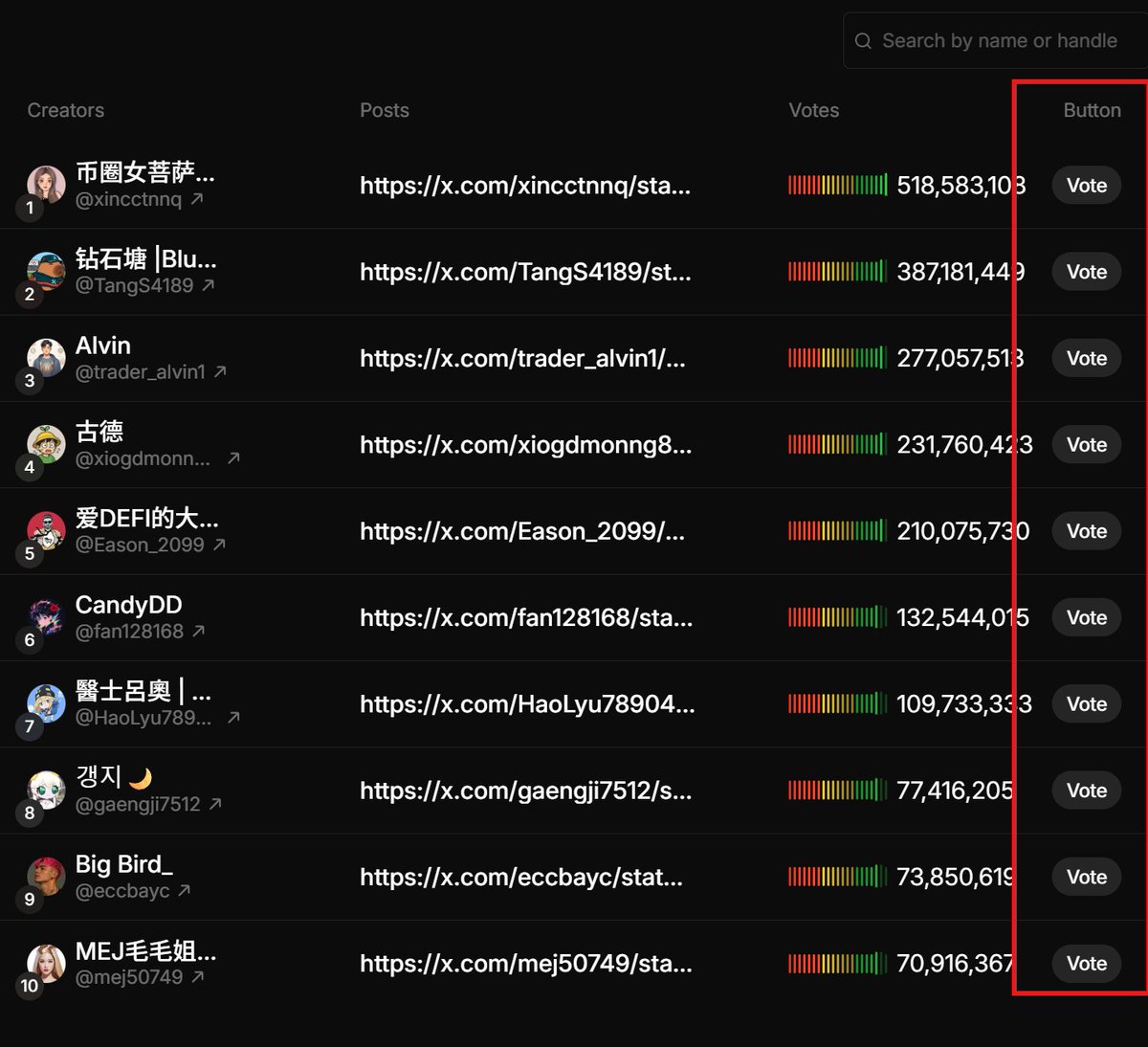The height and width of the screenshot is (1047, 1148).
Task: Click the Creators column header
Action: (x=65, y=110)
